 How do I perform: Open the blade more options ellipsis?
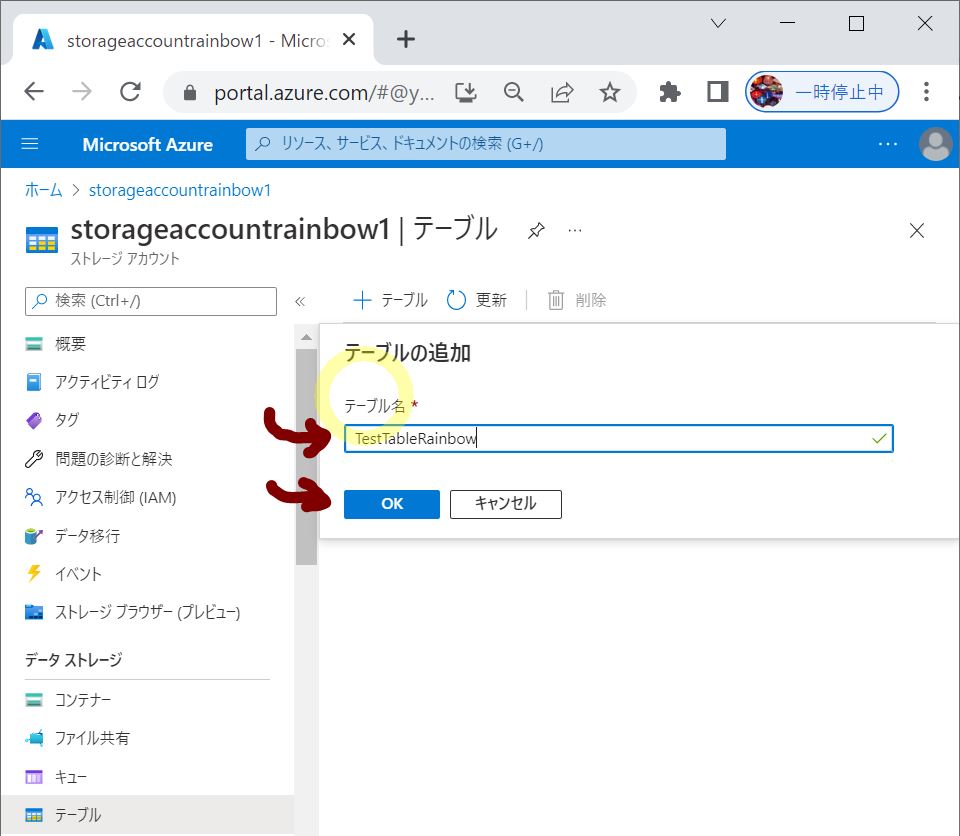tap(575, 230)
